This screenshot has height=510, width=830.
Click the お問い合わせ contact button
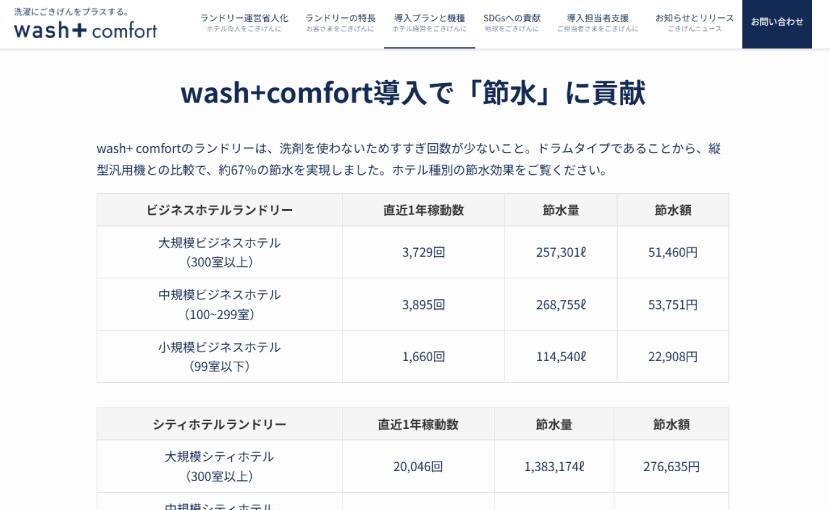(776, 22)
